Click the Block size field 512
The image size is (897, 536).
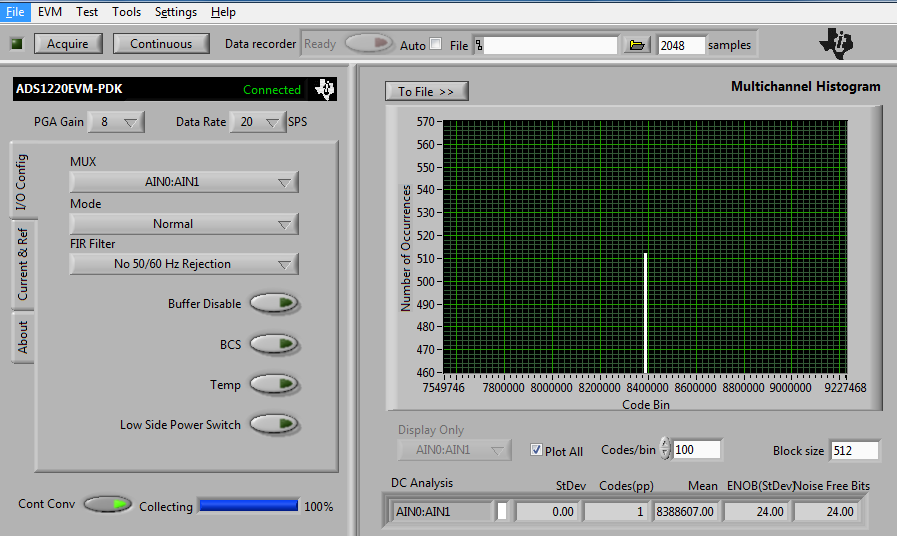[855, 450]
